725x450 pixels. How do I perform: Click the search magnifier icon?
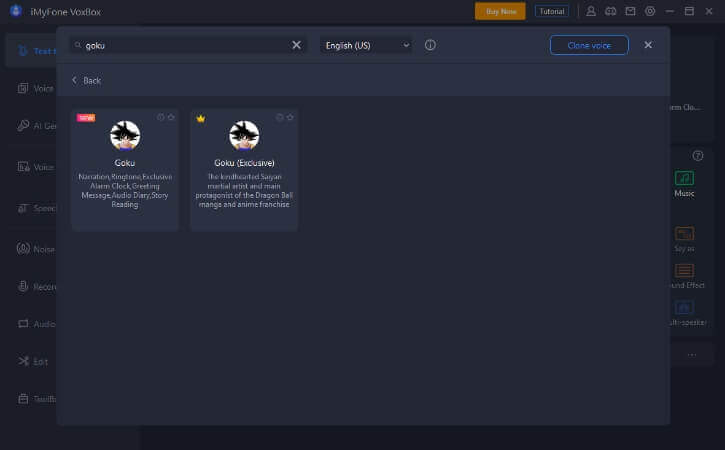[x=78, y=45]
